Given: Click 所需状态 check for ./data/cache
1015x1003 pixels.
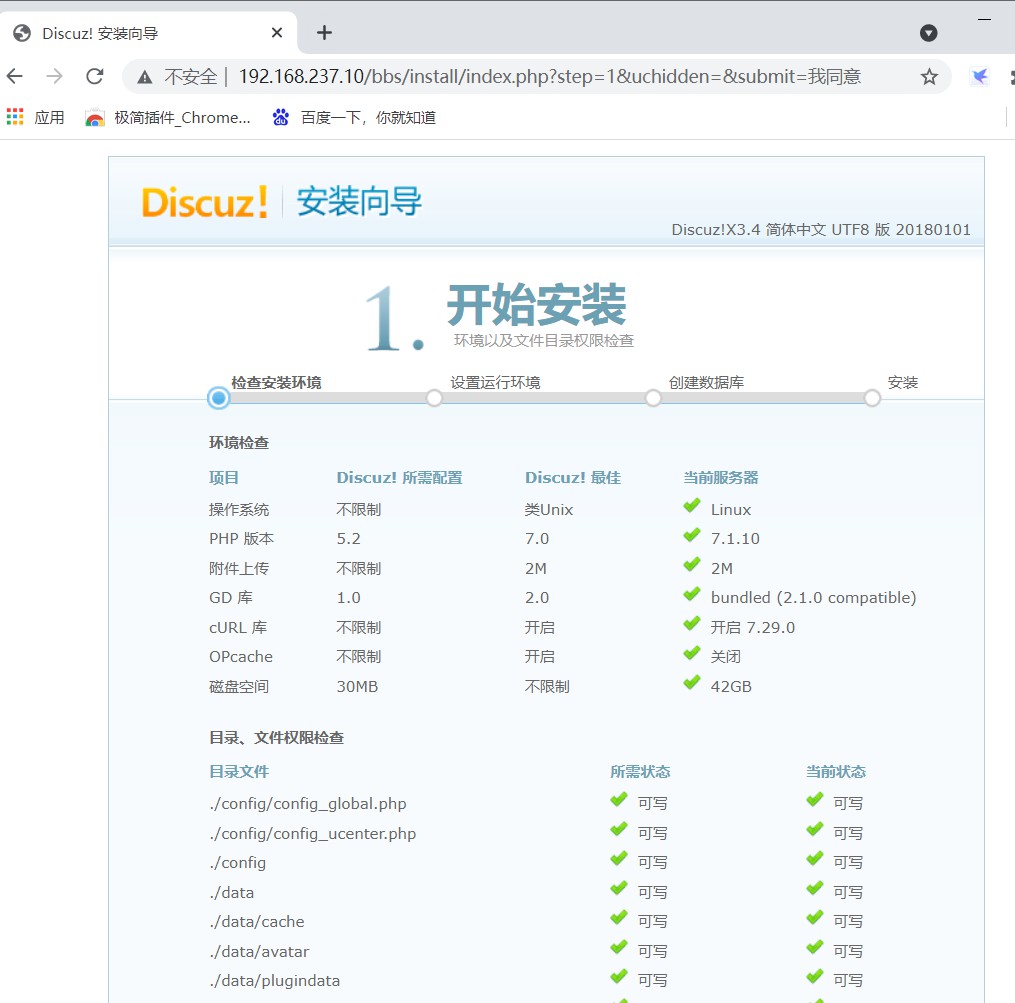Looking at the screenshot, I should click(619, 918).
